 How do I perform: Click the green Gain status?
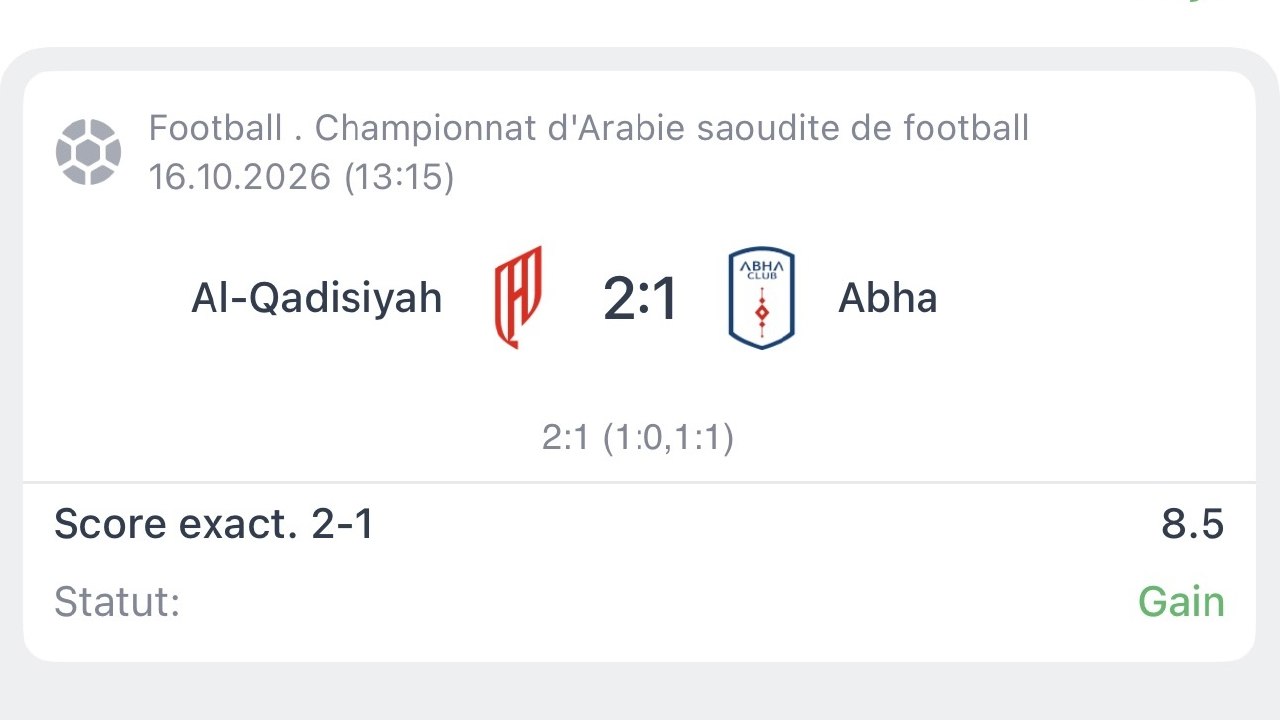[1181, 602]
